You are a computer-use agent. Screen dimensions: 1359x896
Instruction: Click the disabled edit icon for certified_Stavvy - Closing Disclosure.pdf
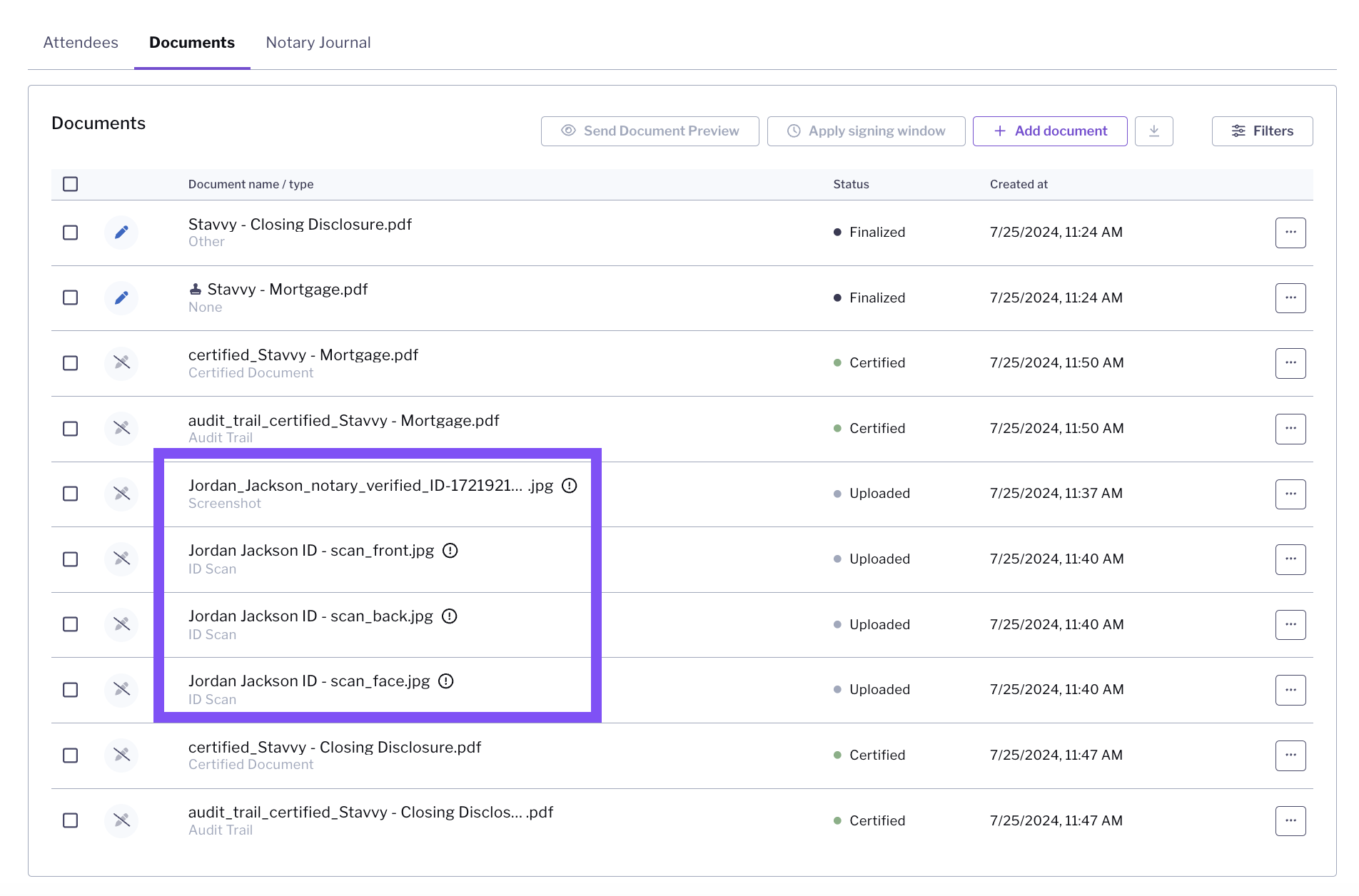click(121, 755)
